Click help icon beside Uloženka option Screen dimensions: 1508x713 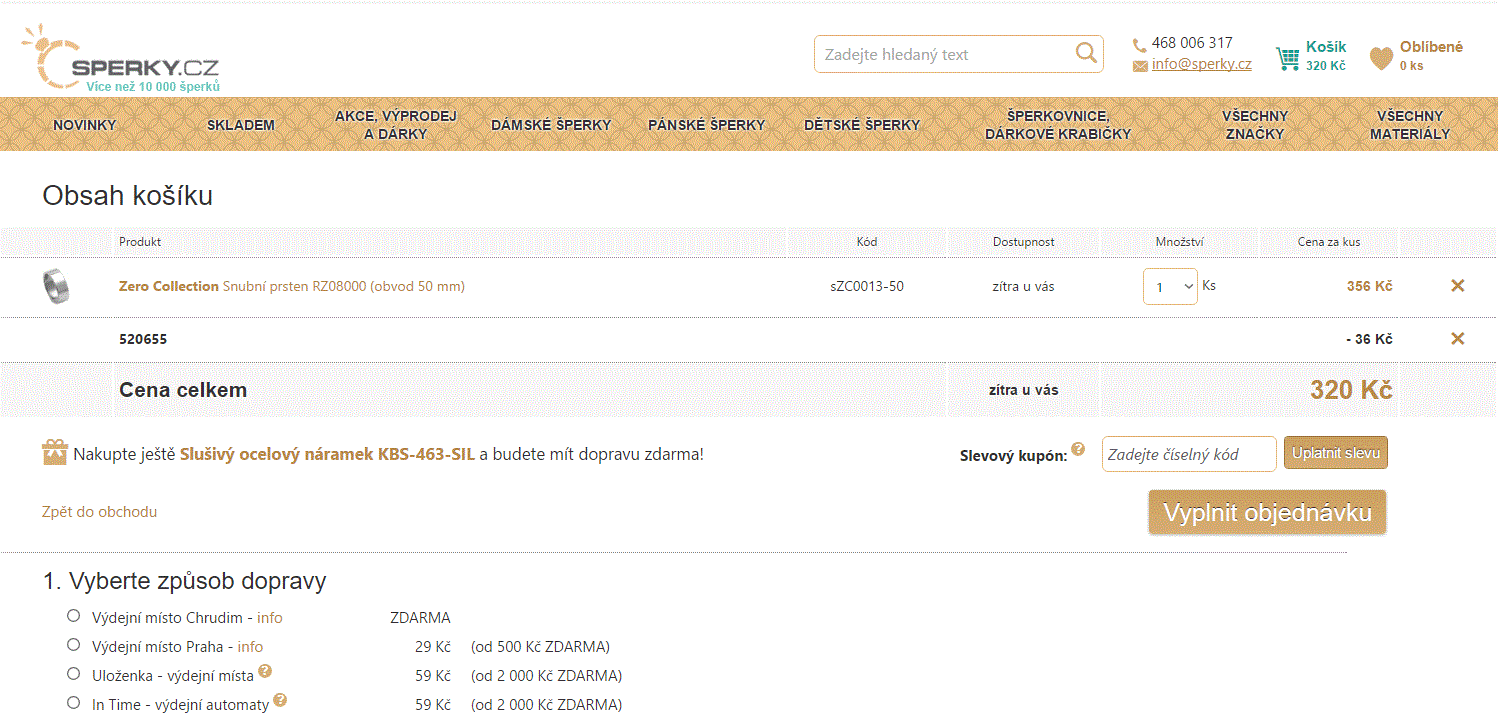pos(265,671)
